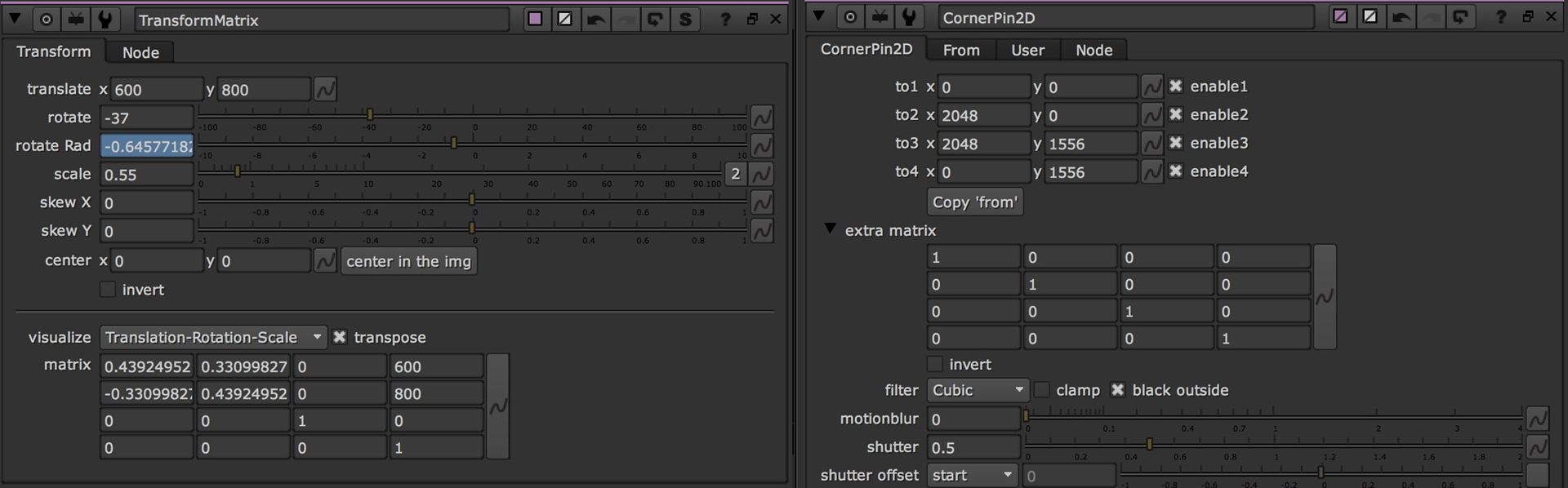This screenshot has height=488, width=1568.
Task: Click the S icon in TransformMatrix header
Action: point(685,19)
